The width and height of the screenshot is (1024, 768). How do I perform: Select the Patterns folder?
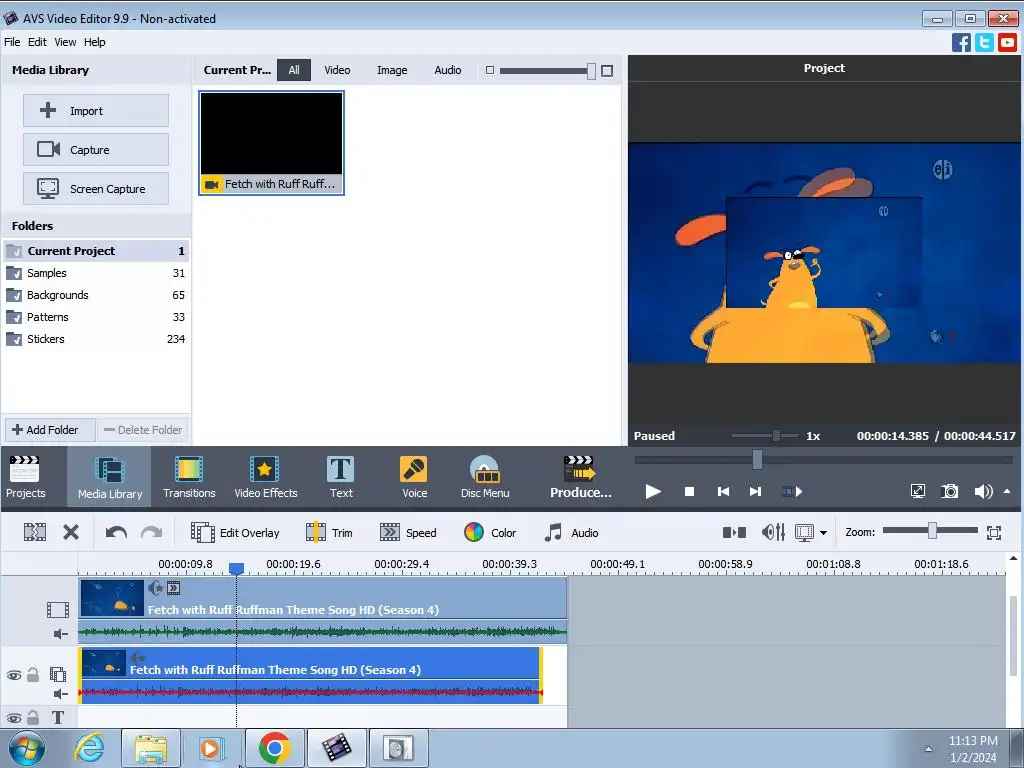click(x=95, y=317)
